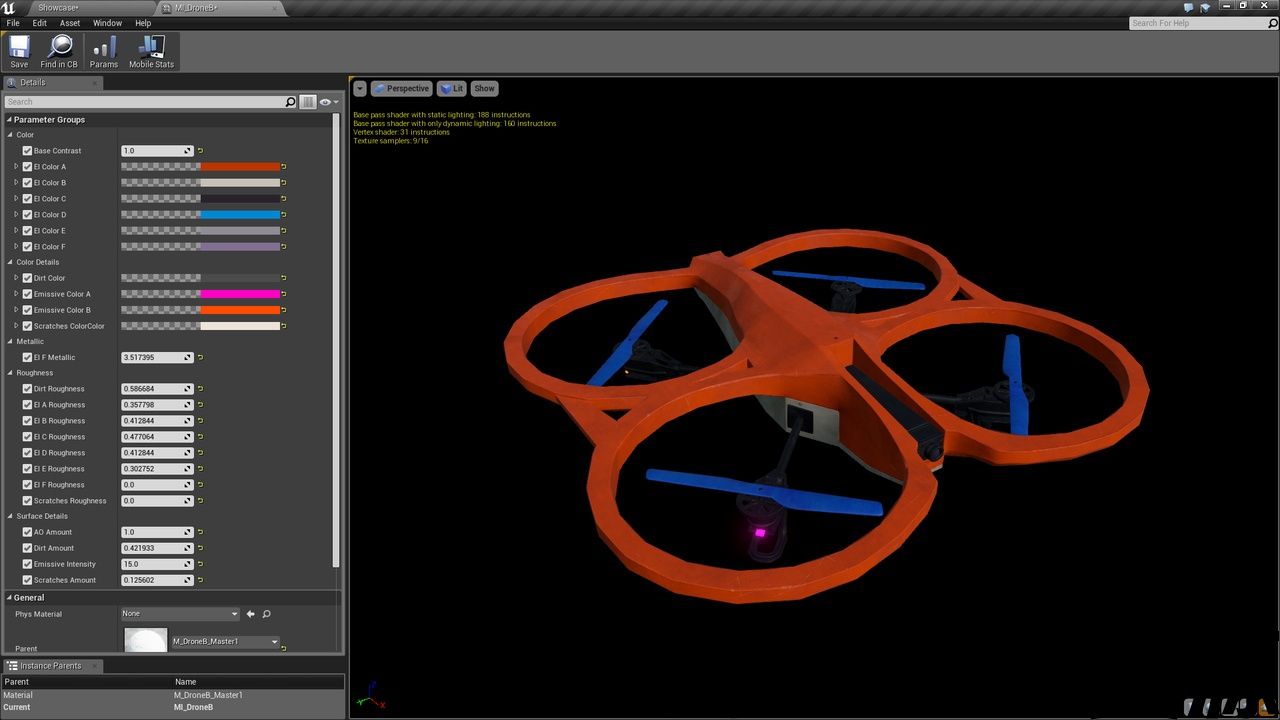Click the Phys Material browse magnifier icon
Screen dimensions: 1280x720
coord(266,614)
